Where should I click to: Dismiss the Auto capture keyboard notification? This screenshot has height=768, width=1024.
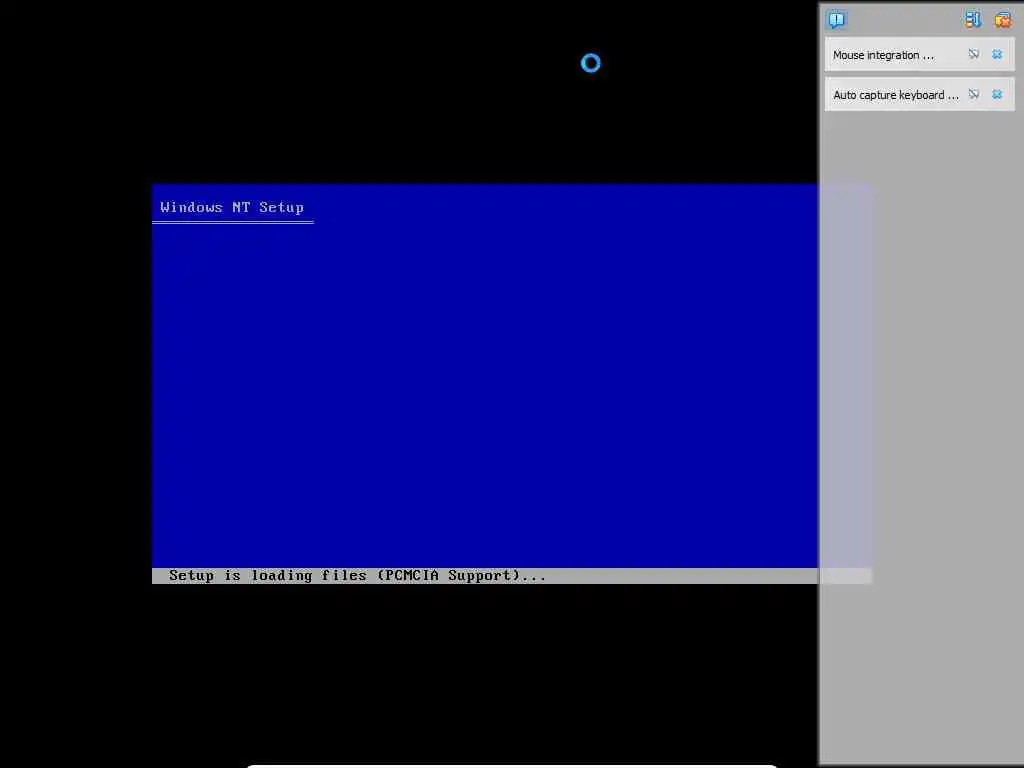point(997,95)
